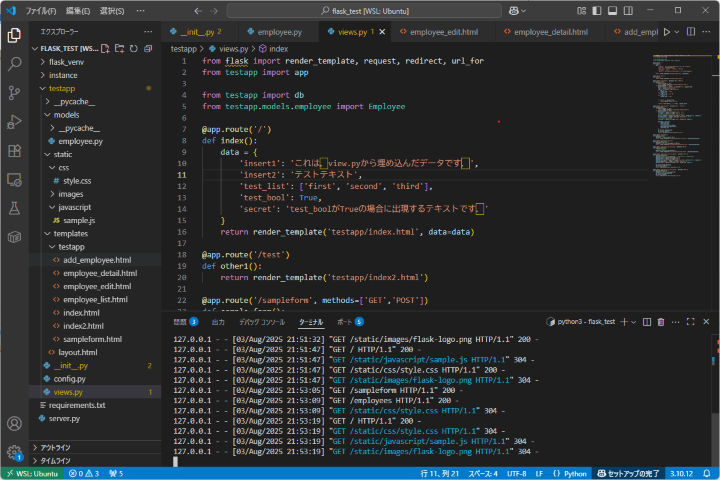Close the views.py editor tab
Screen dimensions: 720x480
(382, 32)
